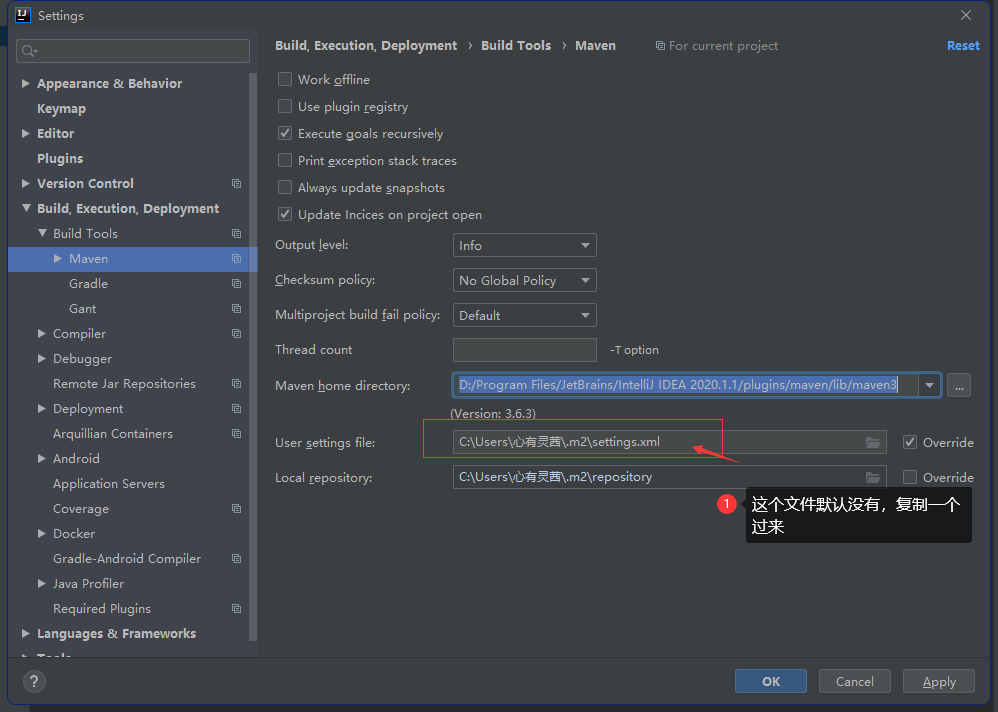Expand Languages & Frameworks section
This screenshot has height=712, width=998.
click(x=25, y=633)
